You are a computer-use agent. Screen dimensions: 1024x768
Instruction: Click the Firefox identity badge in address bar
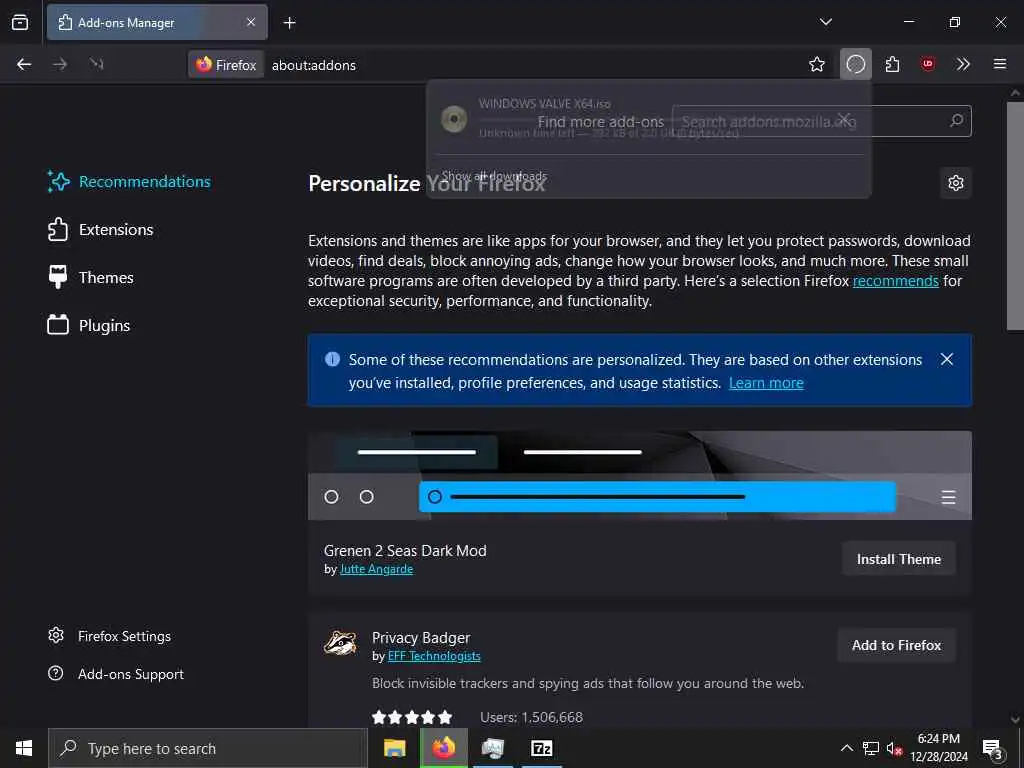(x=227, y=65)
